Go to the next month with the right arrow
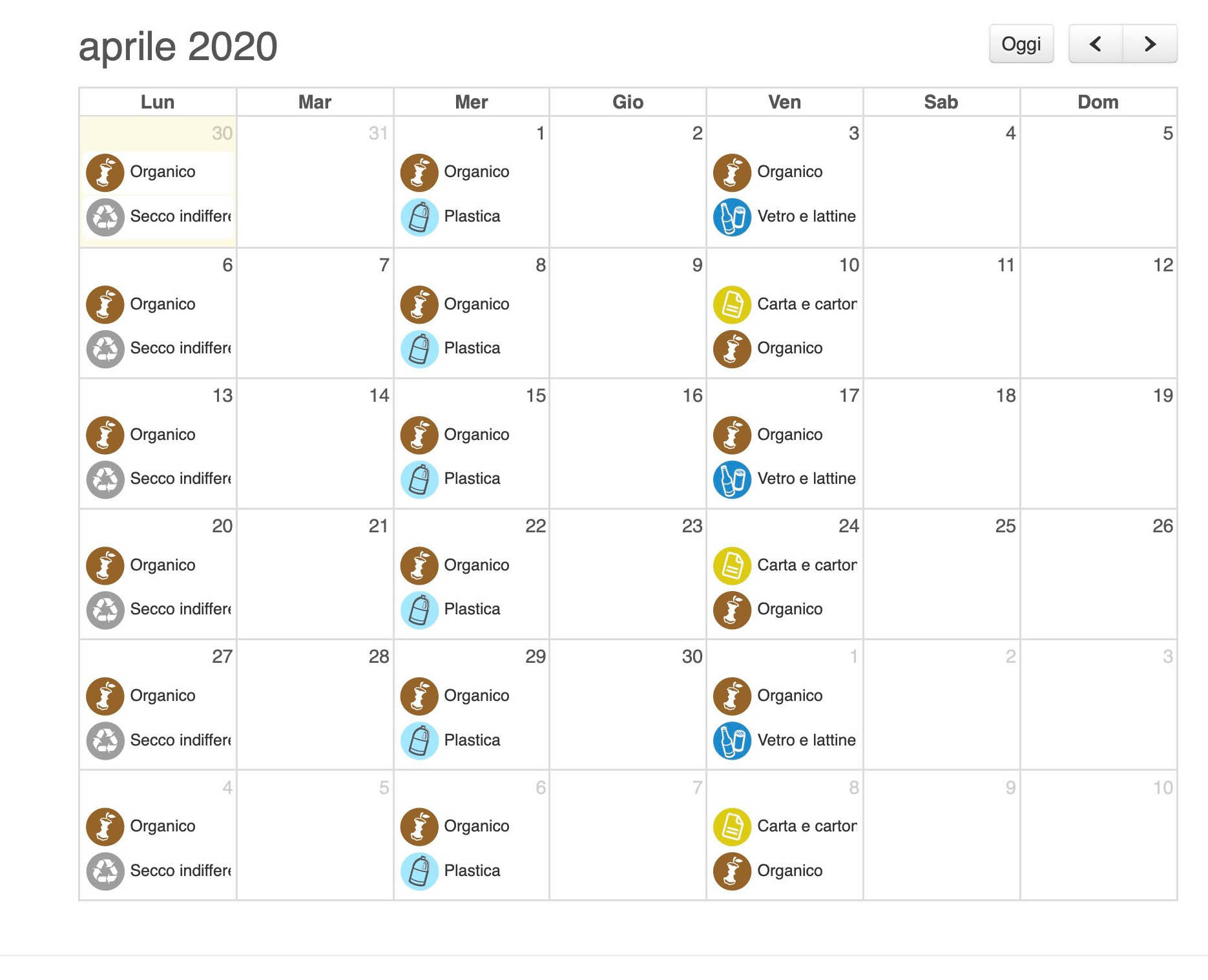 pyautogui.click(x=1150, y=44)
